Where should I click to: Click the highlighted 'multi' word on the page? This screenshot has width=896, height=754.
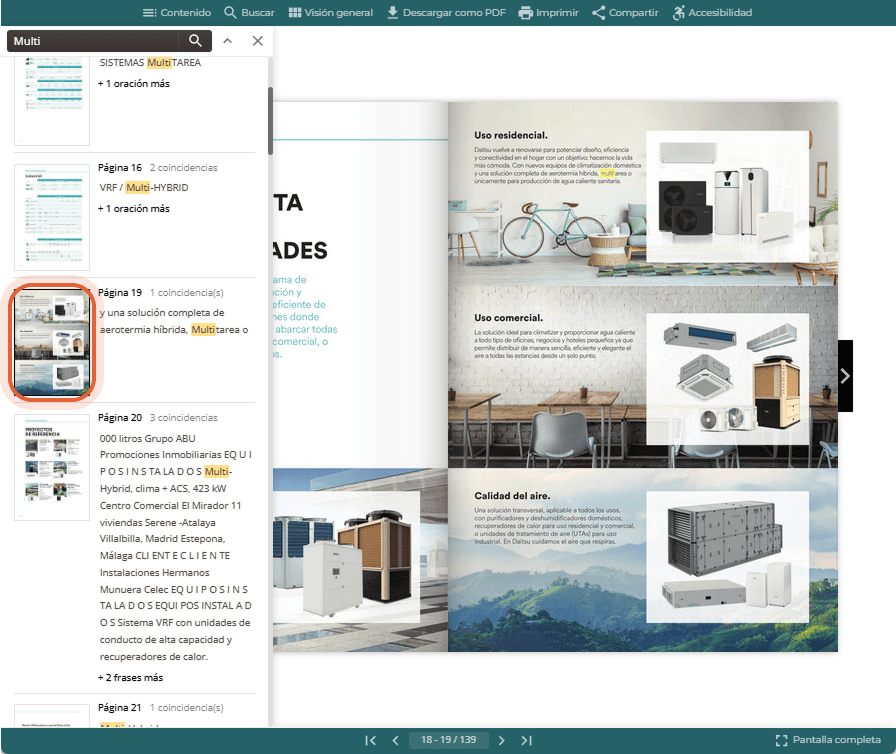607,173
